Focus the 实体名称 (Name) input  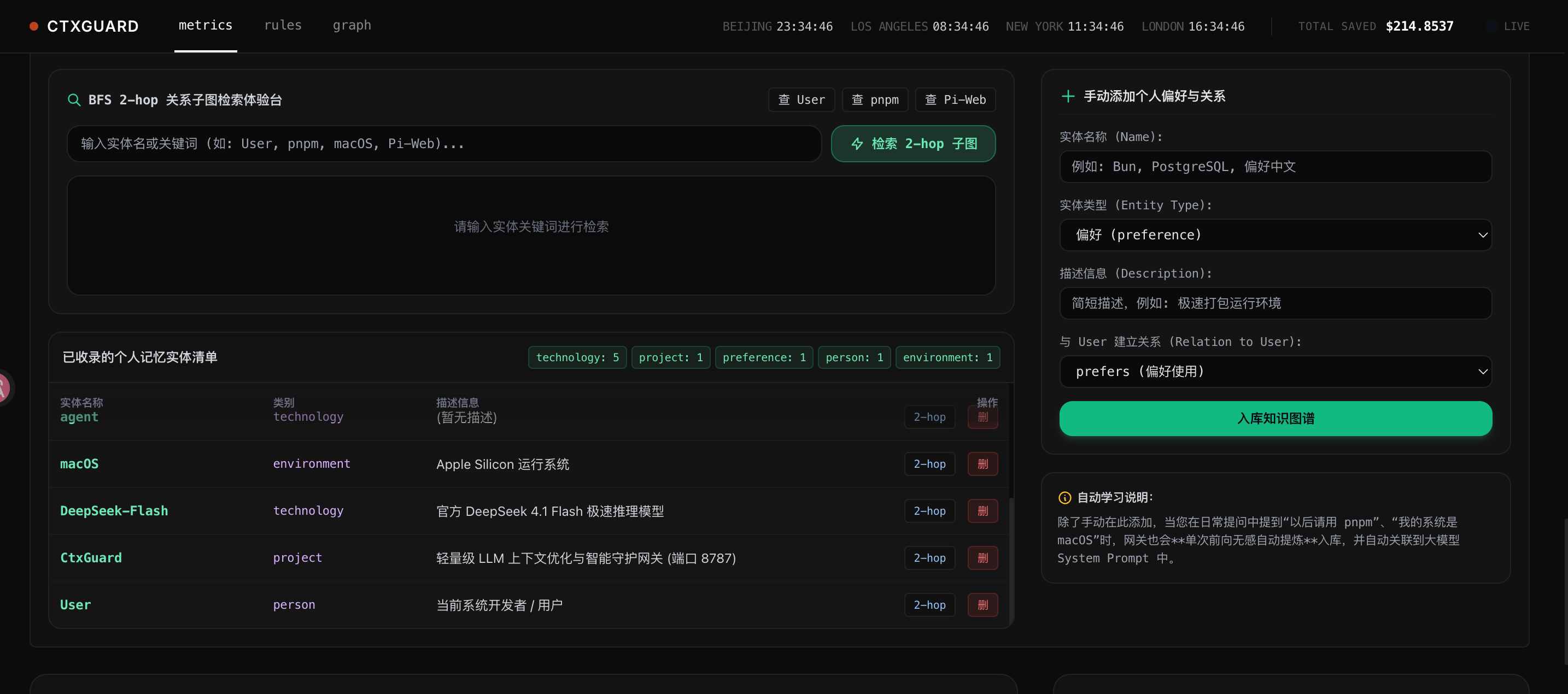click(1275, 167)
